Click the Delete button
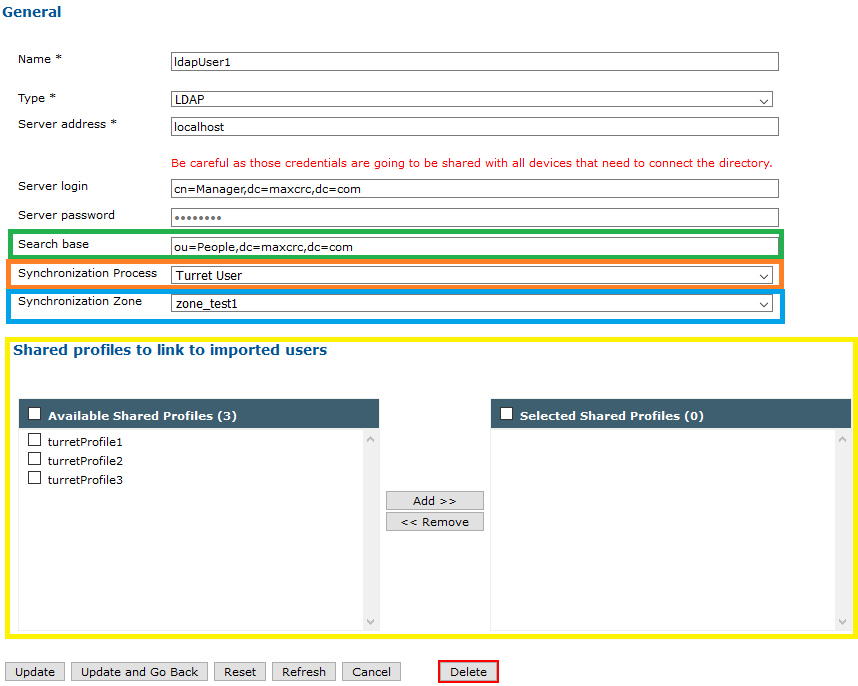 [x=468, y=672]
